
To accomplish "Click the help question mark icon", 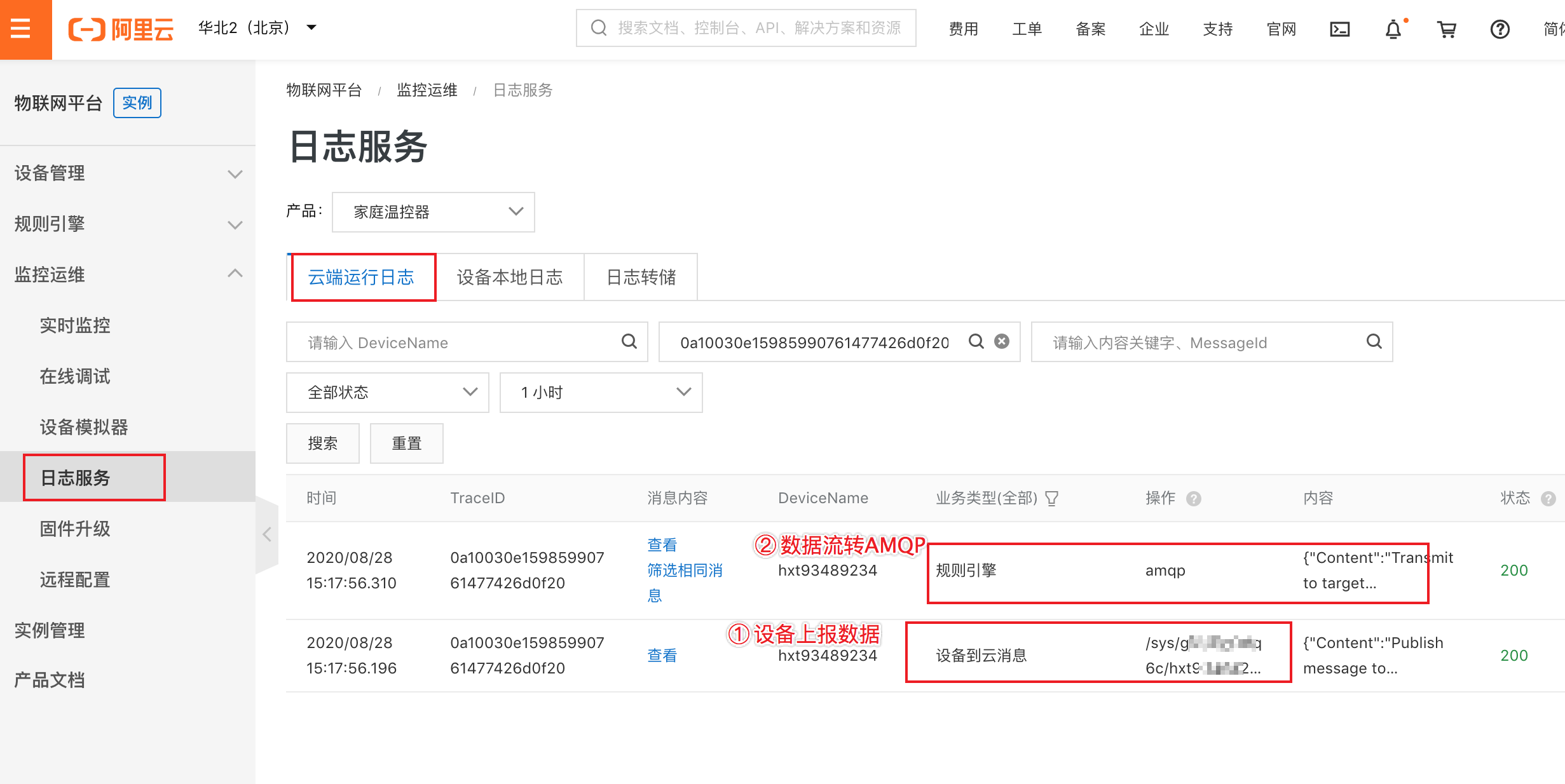I will click(1500, 29).
